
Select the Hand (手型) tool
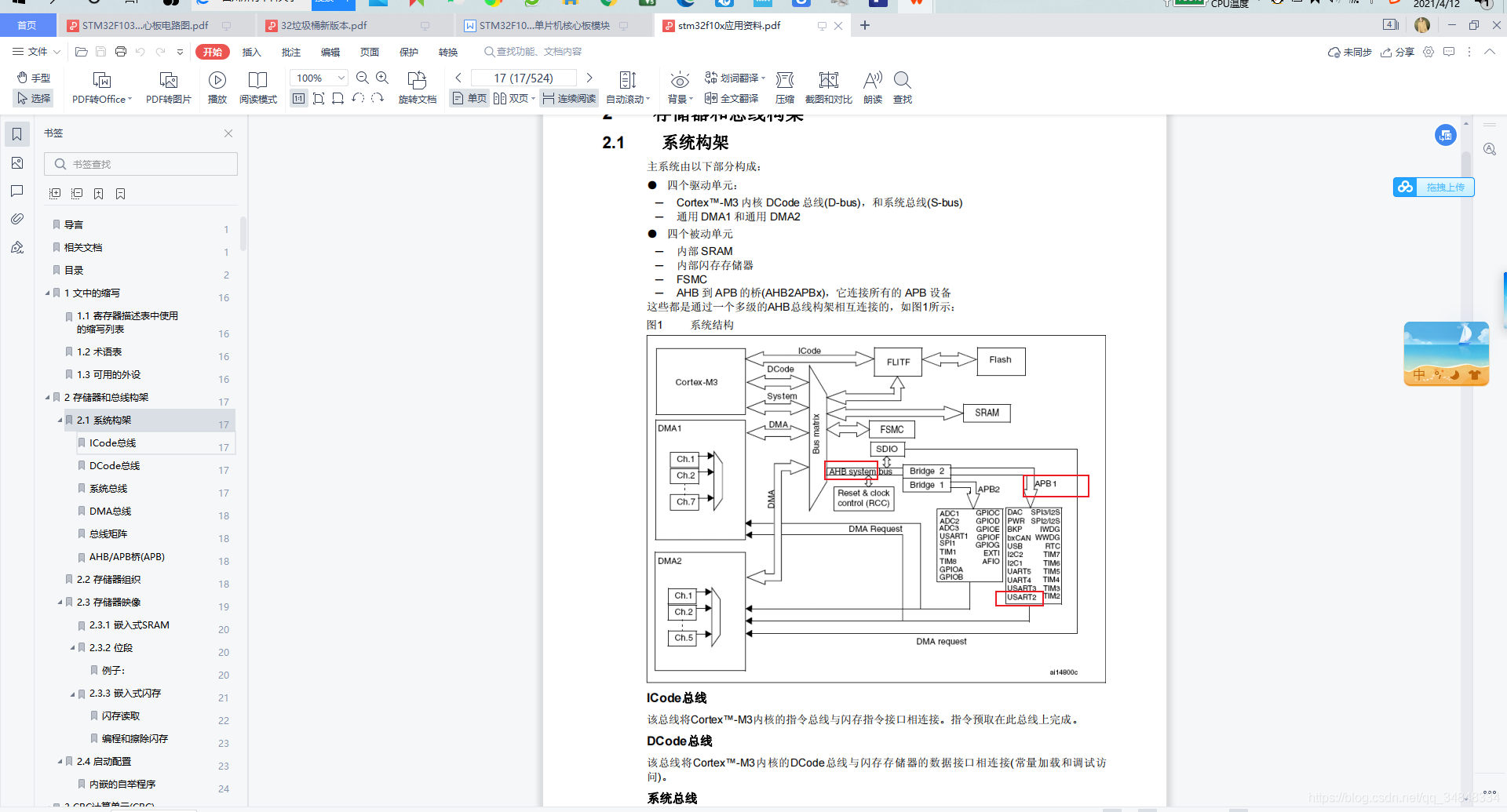coord(34,78)
